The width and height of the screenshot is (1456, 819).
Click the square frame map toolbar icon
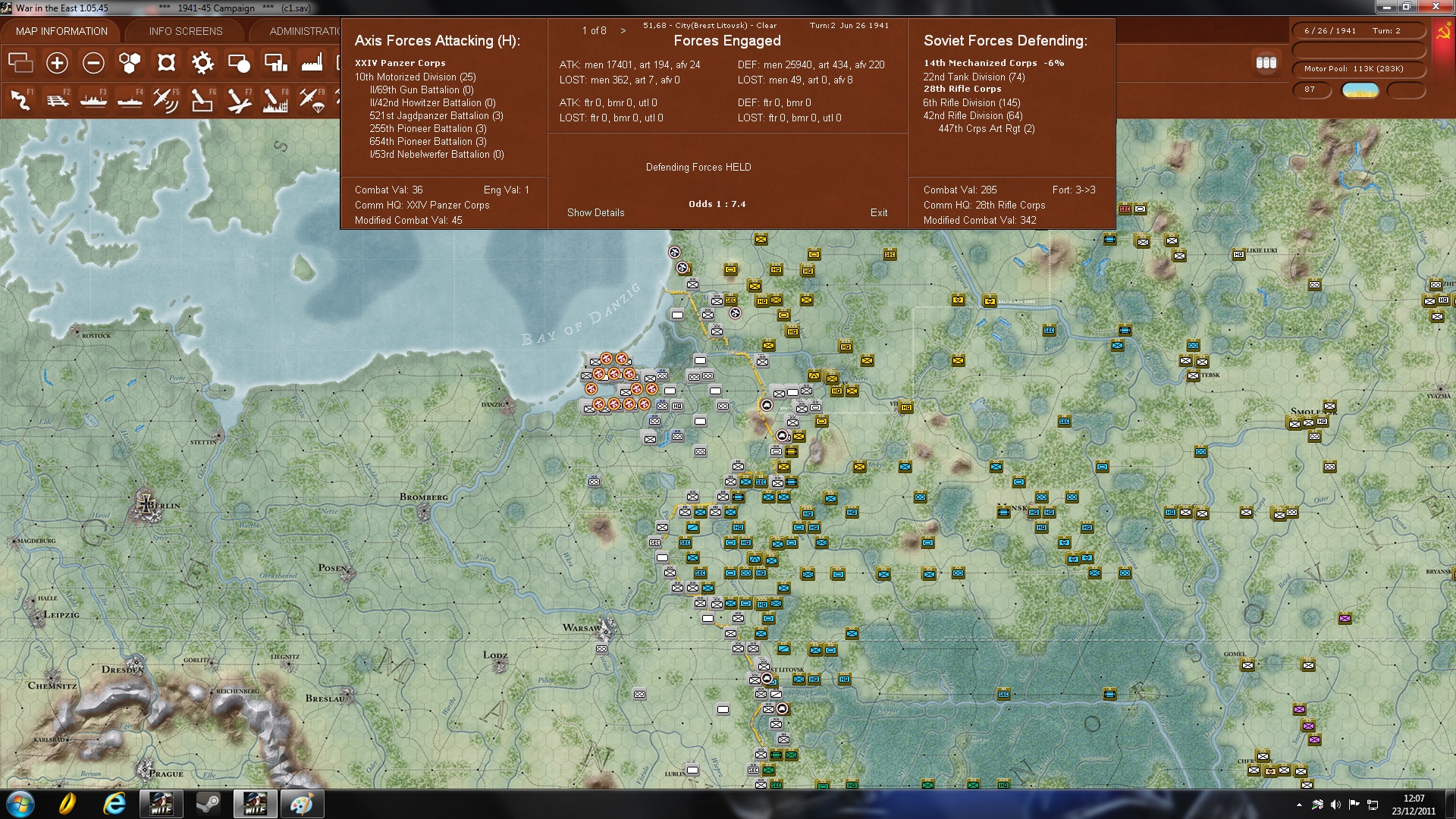point(166,63)
